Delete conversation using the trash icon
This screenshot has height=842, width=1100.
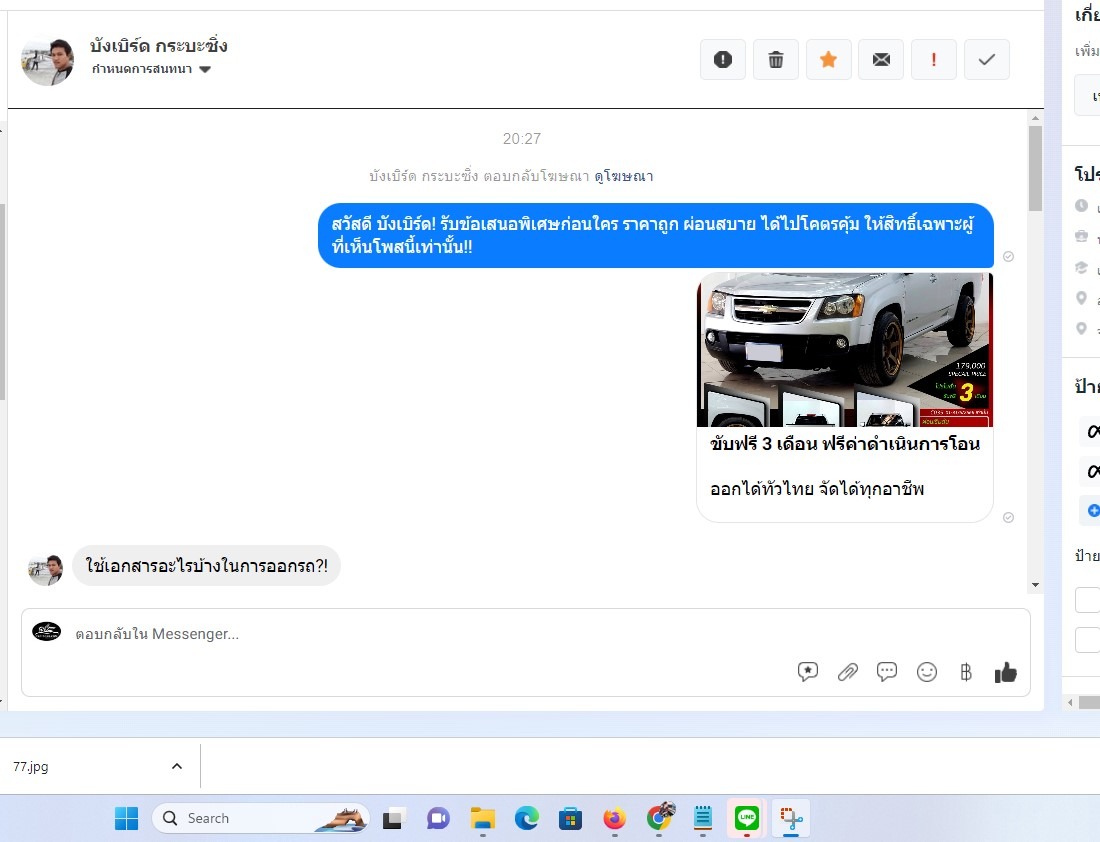(776, 60)
